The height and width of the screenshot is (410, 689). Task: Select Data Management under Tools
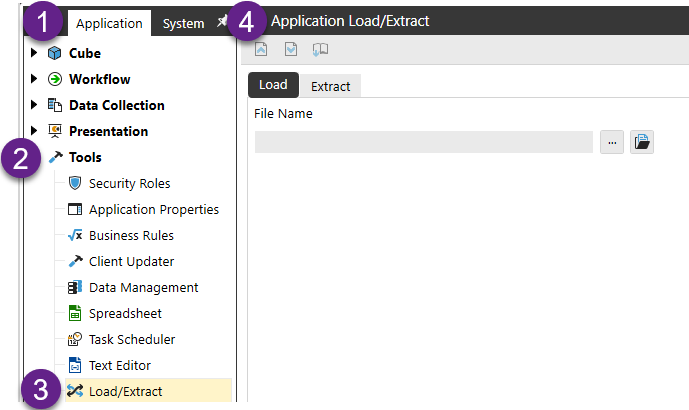142,288
